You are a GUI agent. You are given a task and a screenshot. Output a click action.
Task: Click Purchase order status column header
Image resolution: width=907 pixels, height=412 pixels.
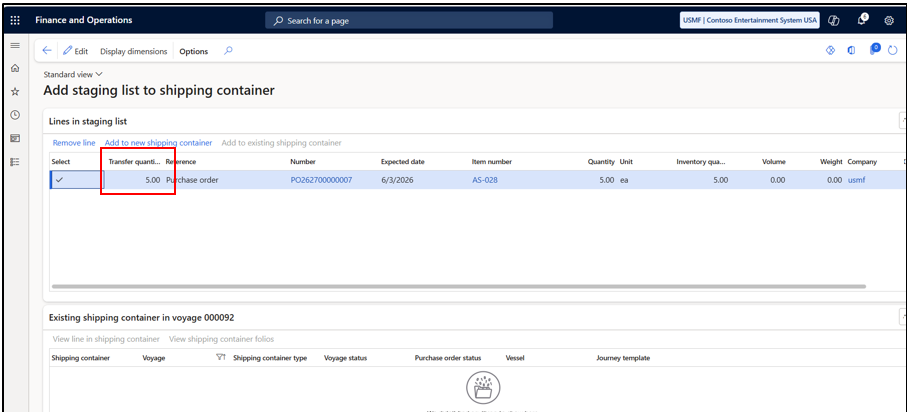448,358
